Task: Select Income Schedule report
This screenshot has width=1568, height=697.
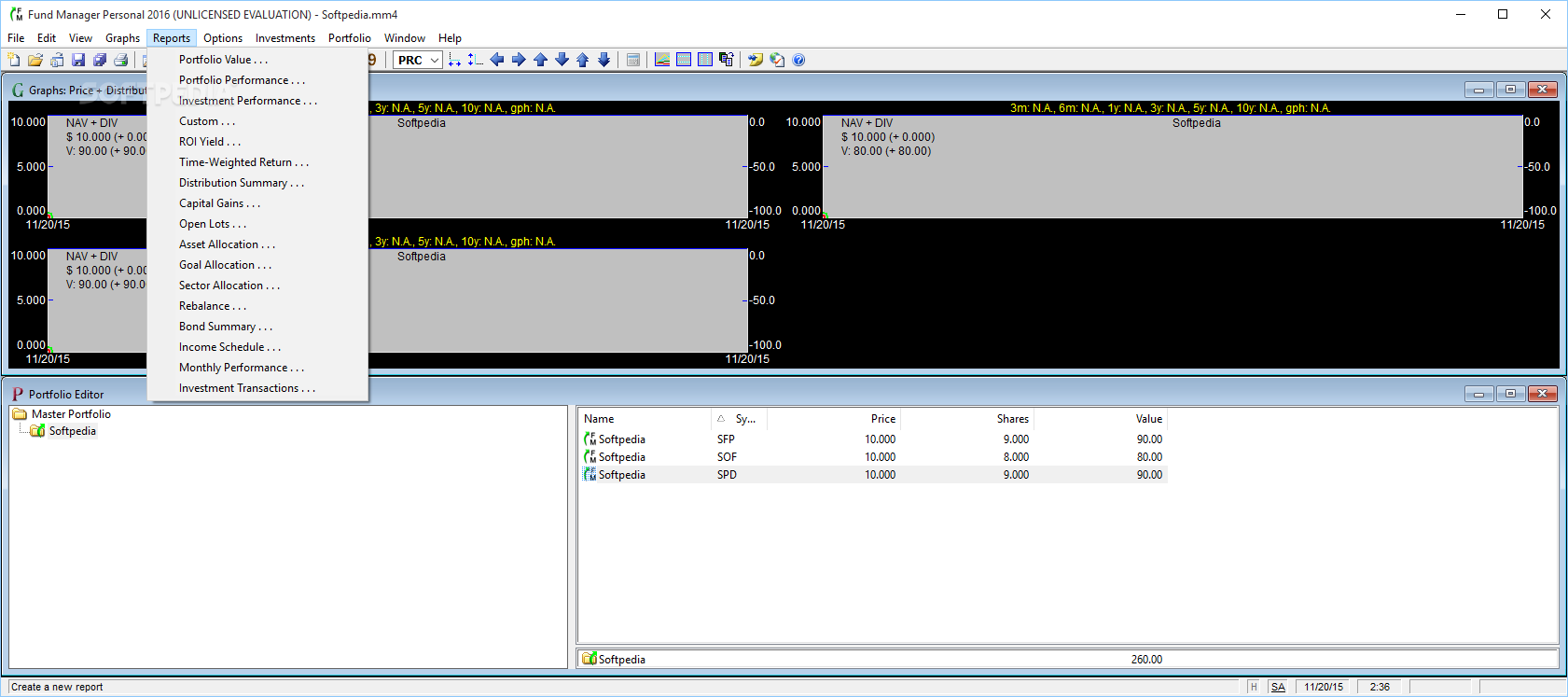Action: tap(257, 347)
